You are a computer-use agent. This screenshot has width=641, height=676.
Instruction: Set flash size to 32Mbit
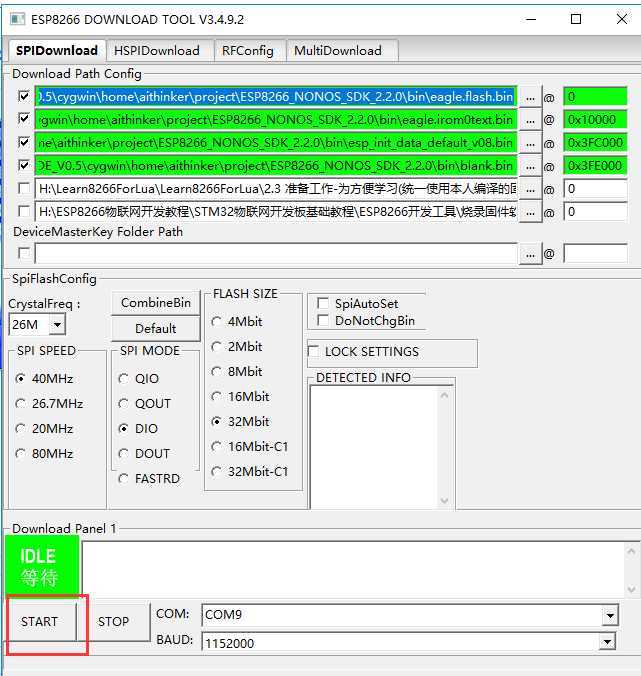[x=216, y=422]
